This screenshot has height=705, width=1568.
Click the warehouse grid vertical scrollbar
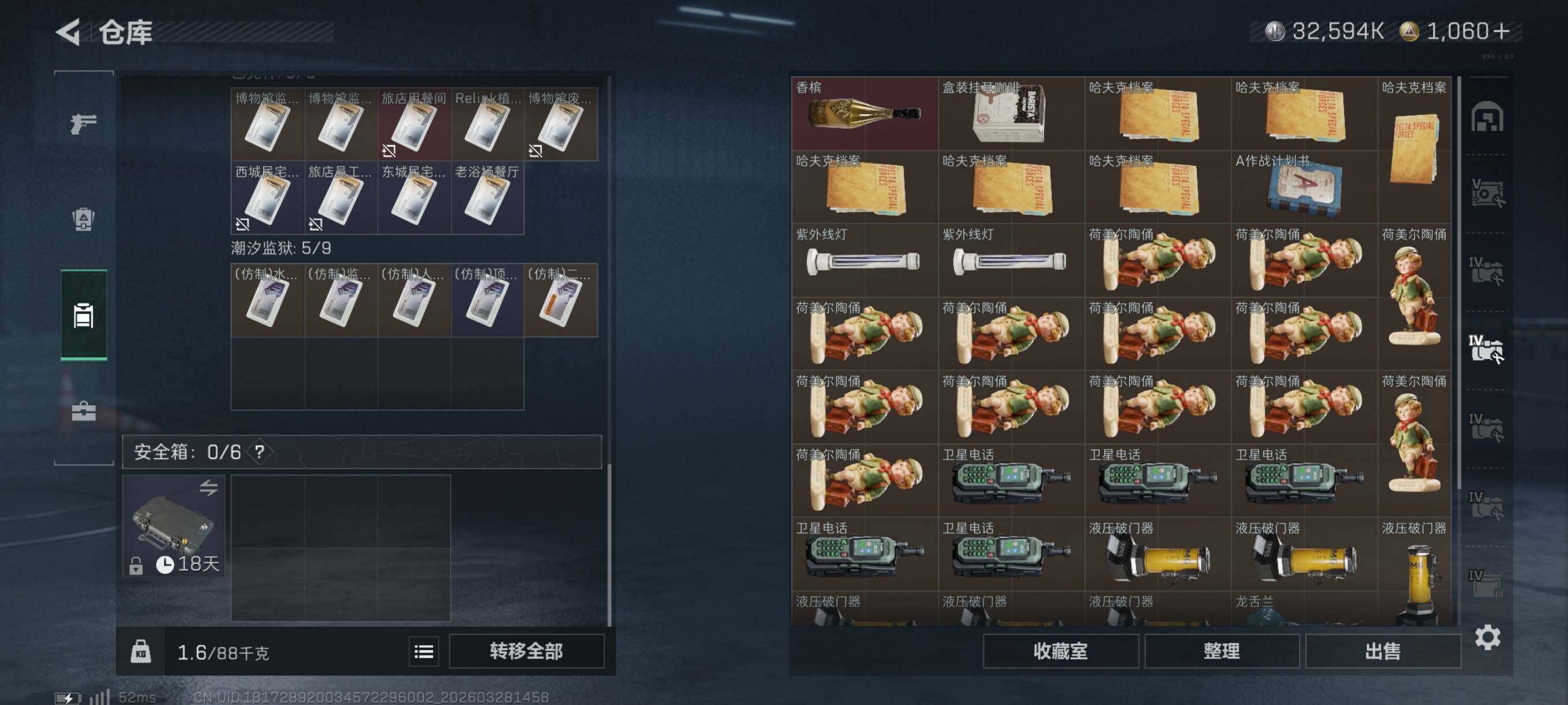1458,283
